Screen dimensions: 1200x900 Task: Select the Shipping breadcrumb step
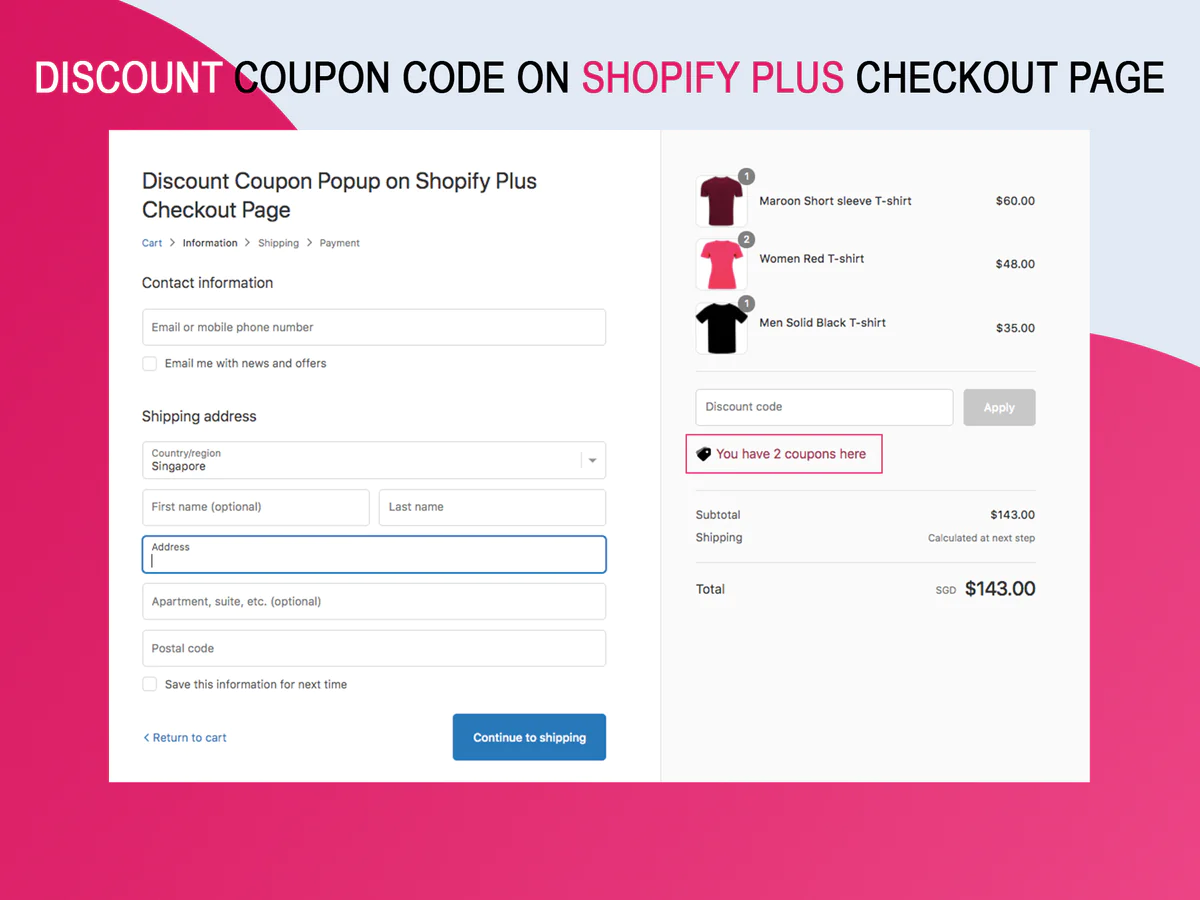pos(278,243)
